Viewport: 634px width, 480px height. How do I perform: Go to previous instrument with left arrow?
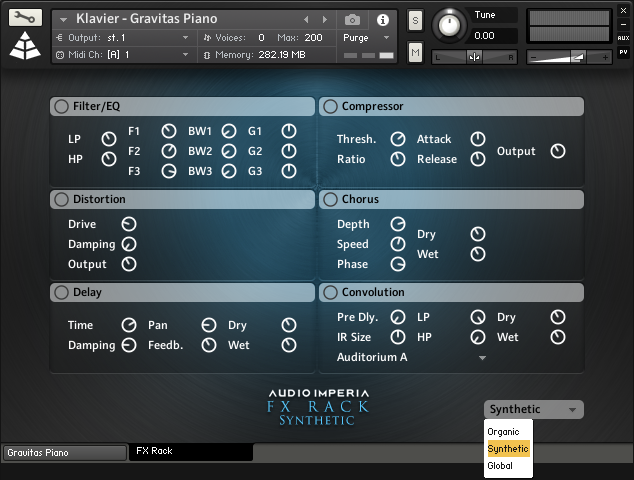coord(306,19)
